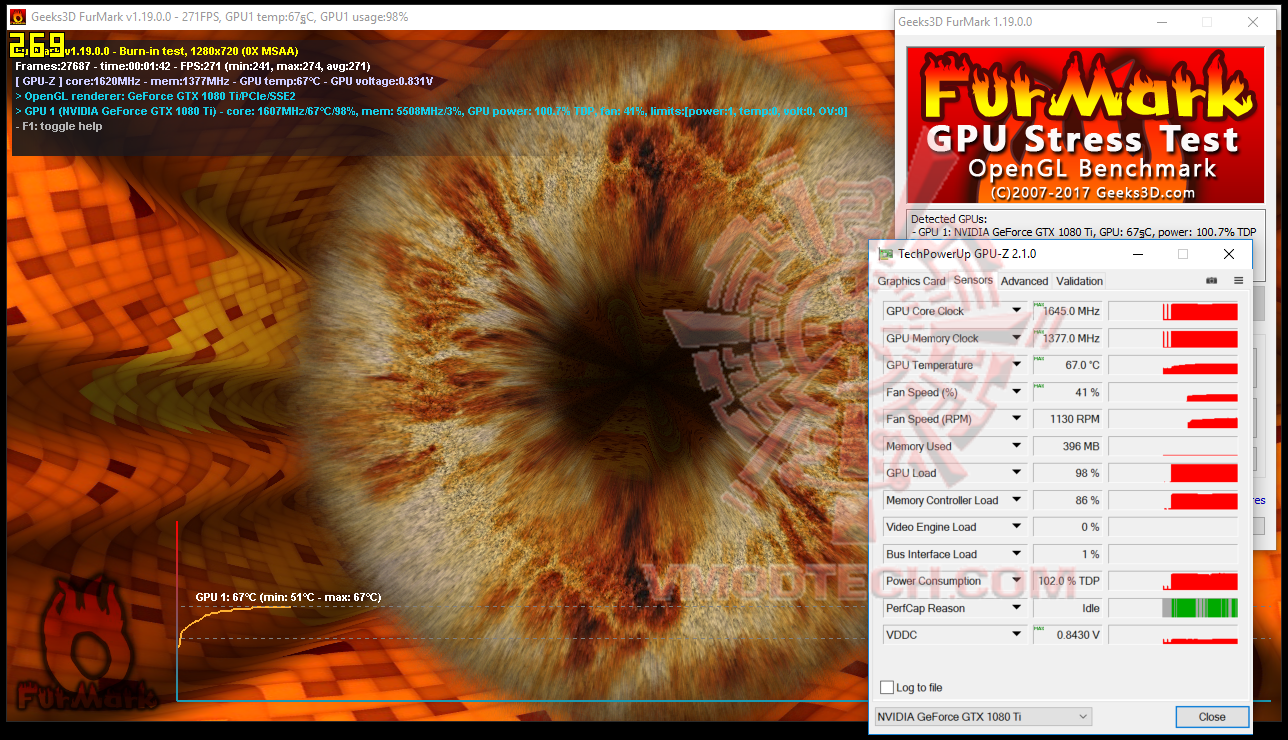Click the OpenGL renderer line in FurMark overlay
This screenshot has width=1288, height=740.
pos(155,96)
